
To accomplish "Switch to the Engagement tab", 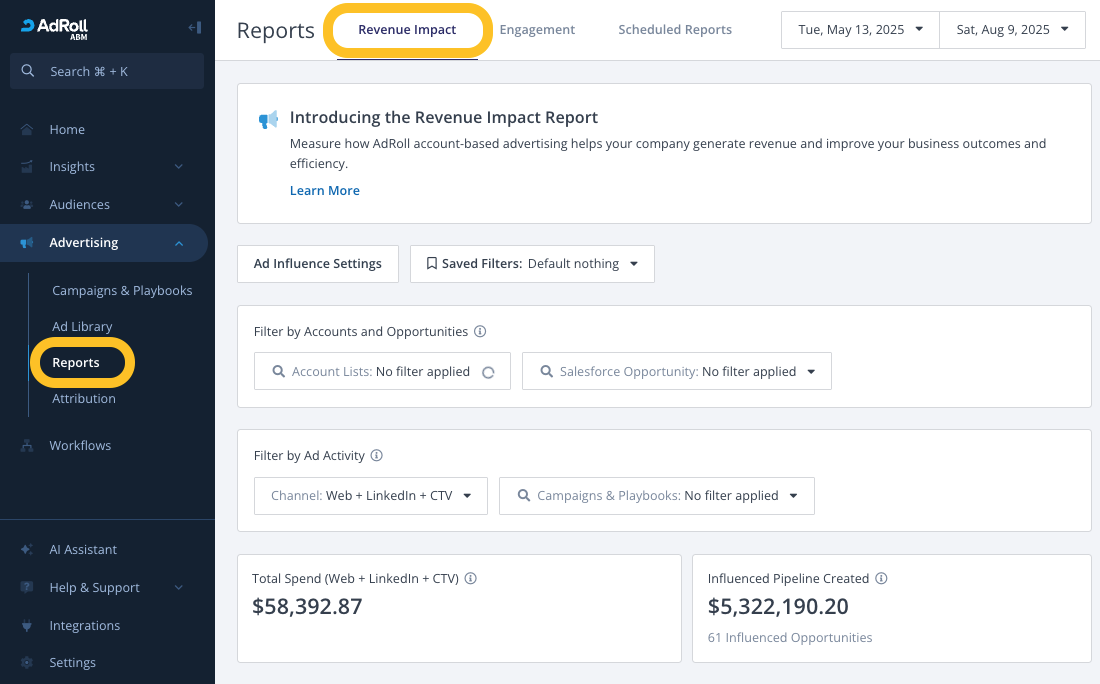I will [x=537, y=30].
